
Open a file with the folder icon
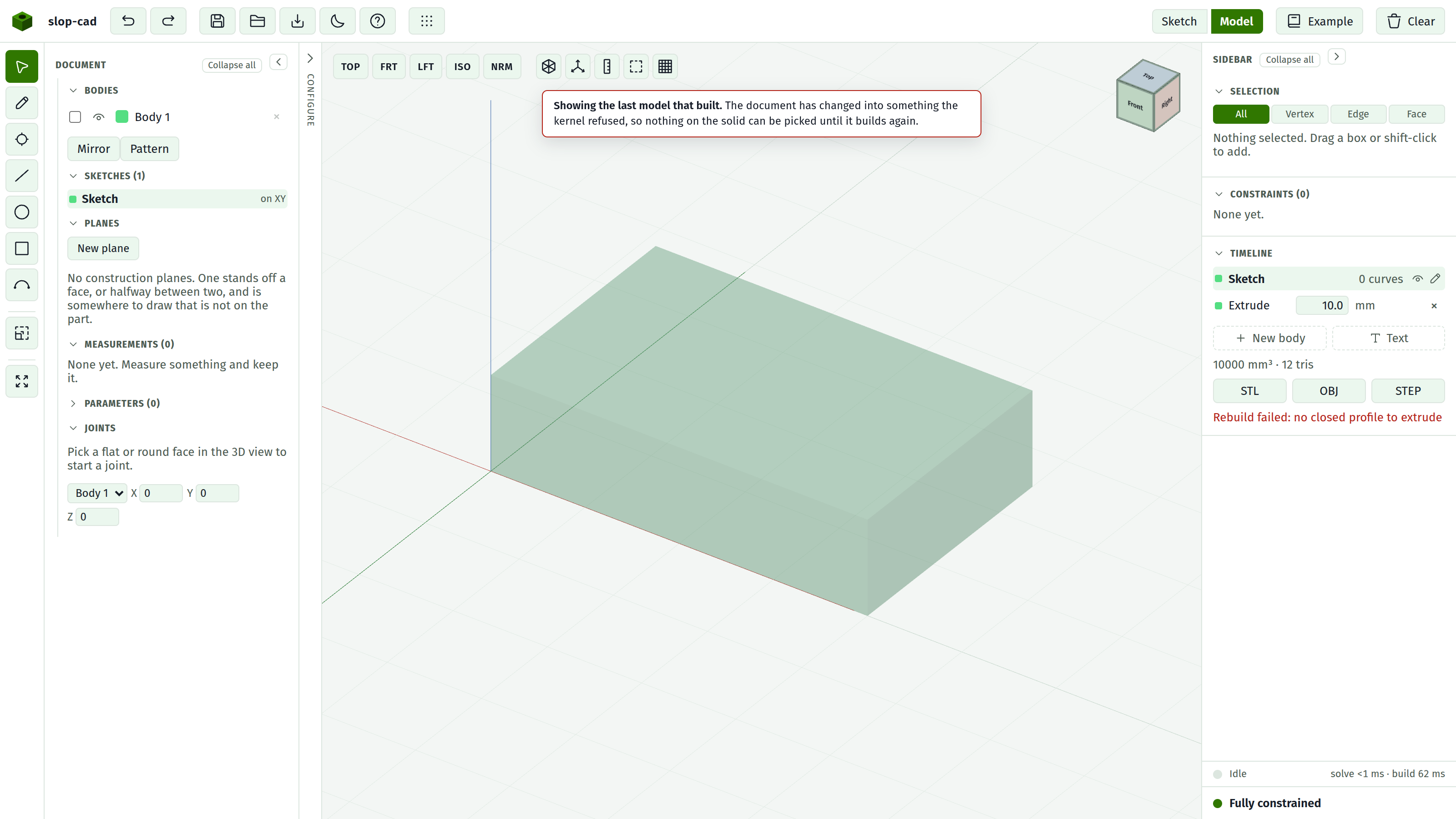[257, 21]
